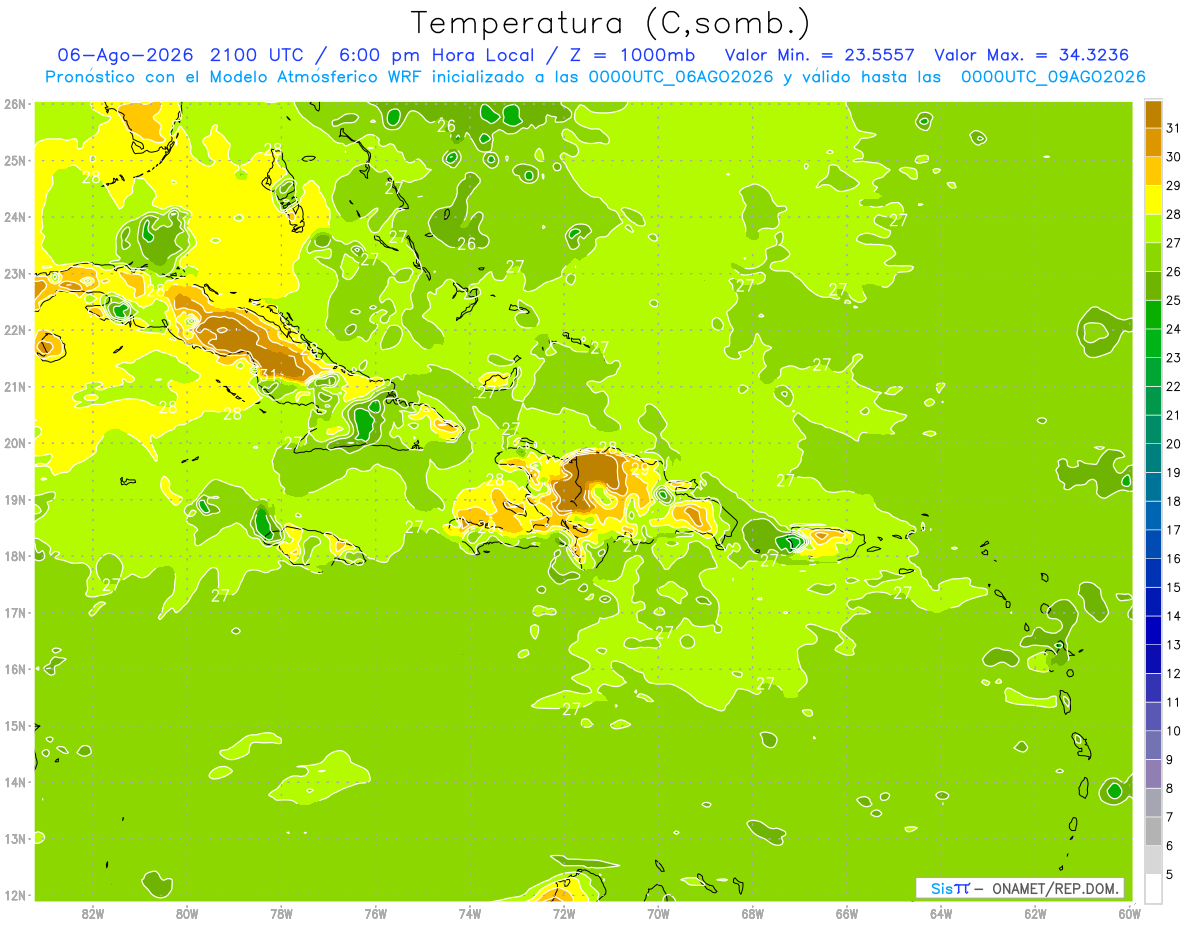Click the brown hot zone over northern Hispaniola

[x=588, y=478]
